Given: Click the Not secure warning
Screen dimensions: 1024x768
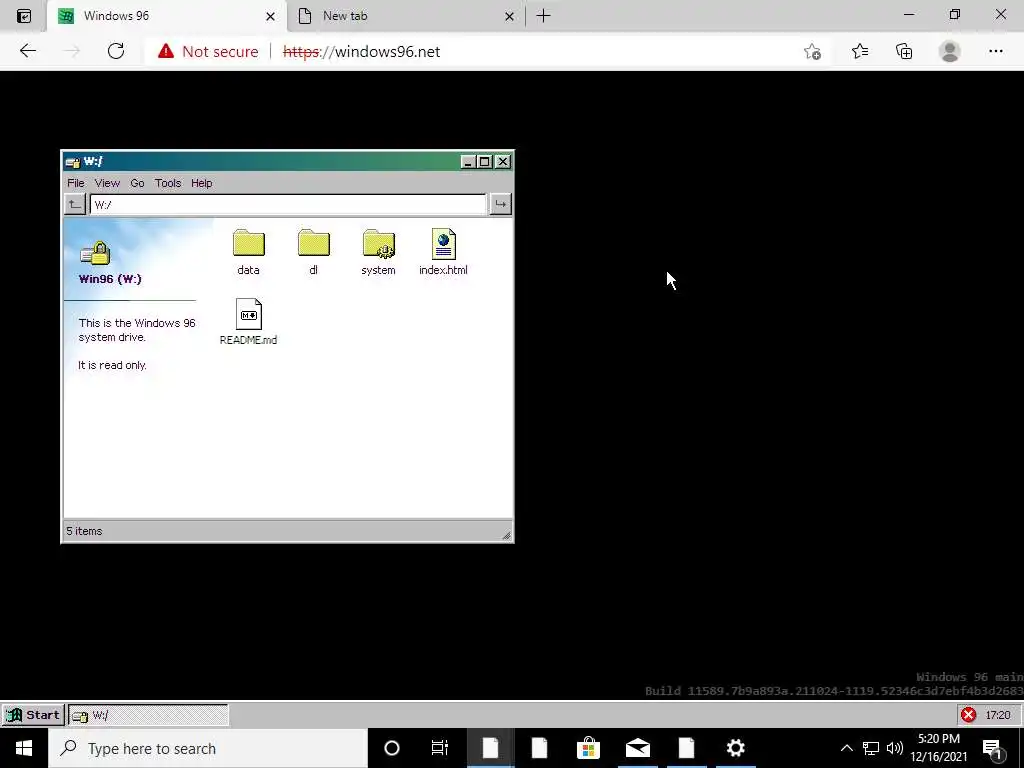Looking at the screenshot, I should pyautogui.click(x=208, y=52).
